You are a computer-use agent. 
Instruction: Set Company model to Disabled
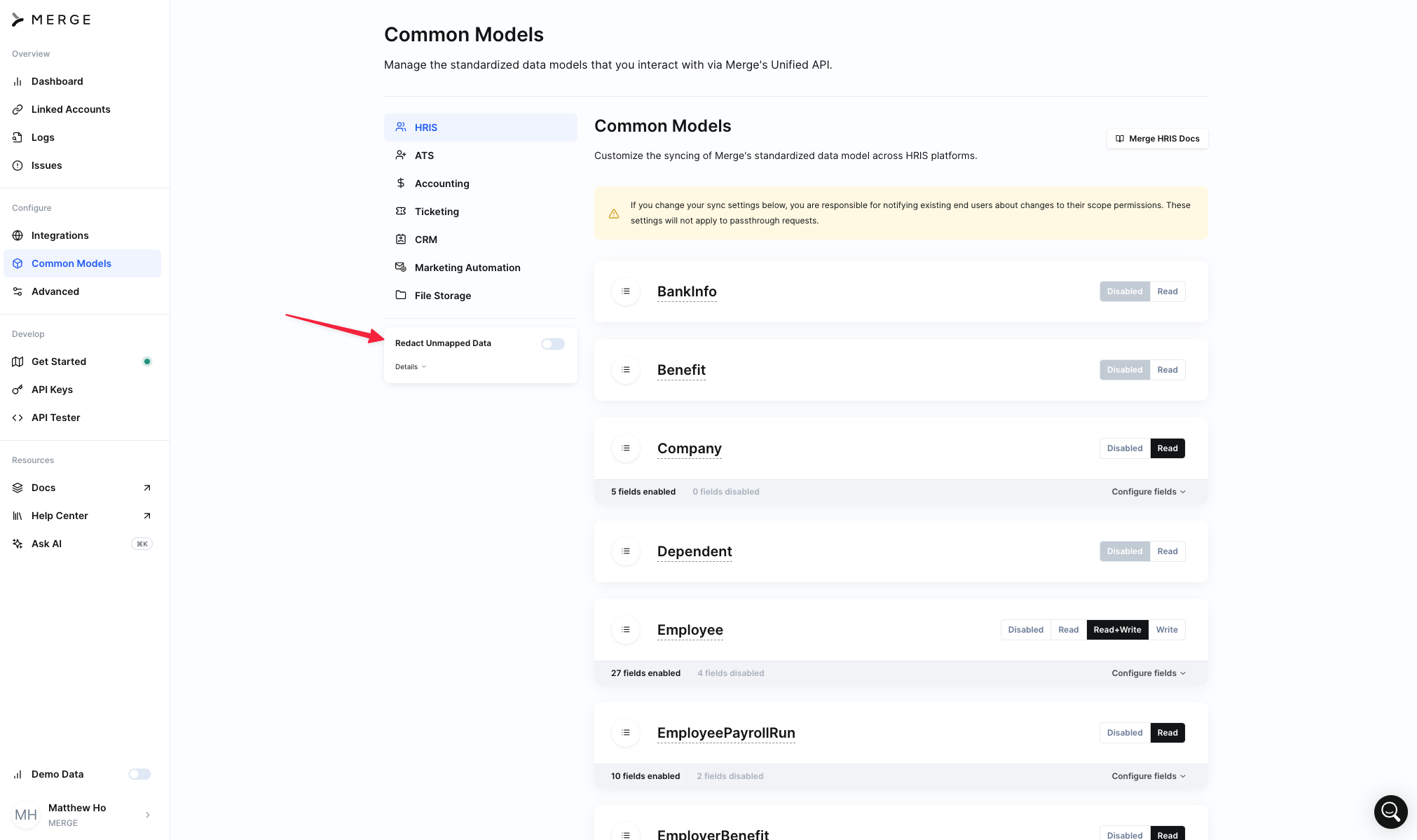[1124, 448]
